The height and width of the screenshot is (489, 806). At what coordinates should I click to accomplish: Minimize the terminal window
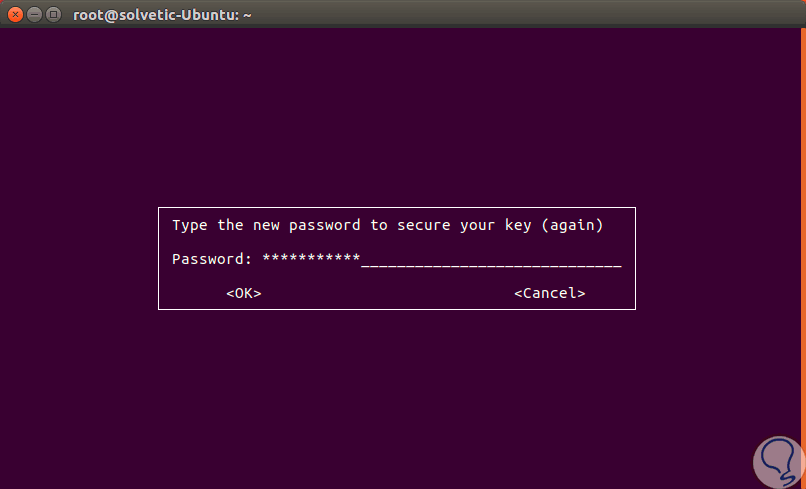[x=34, y=14]
